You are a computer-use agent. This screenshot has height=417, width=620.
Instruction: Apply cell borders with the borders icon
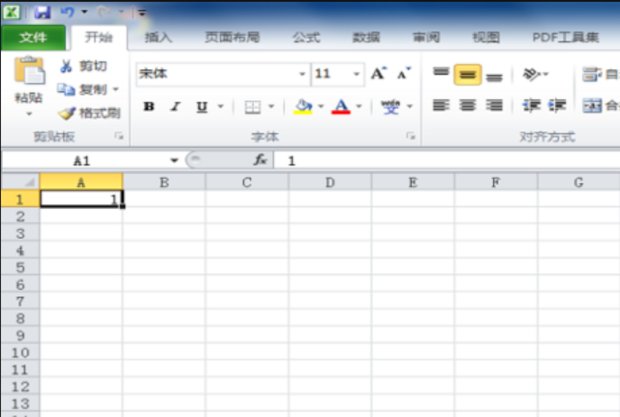(252, 107)
